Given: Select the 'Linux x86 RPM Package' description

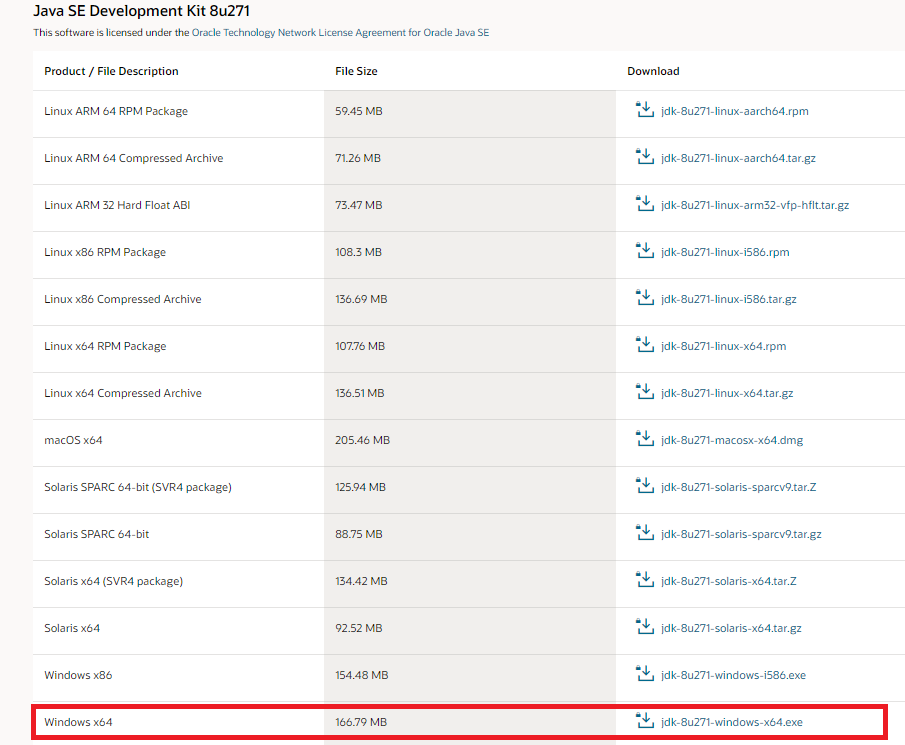Looking at the screenshot, I should point(105,252).
